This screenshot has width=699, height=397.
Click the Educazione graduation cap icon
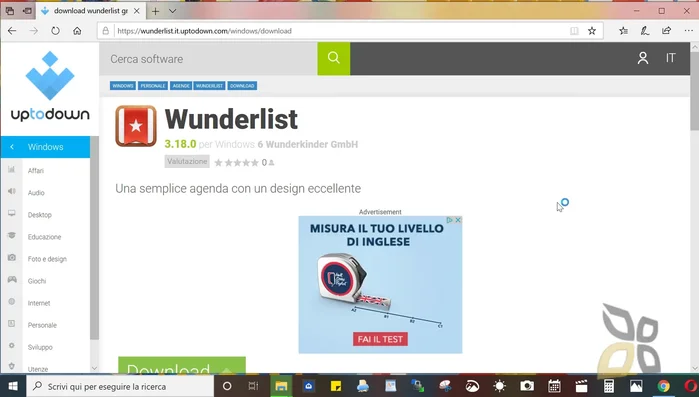[12, 235]
